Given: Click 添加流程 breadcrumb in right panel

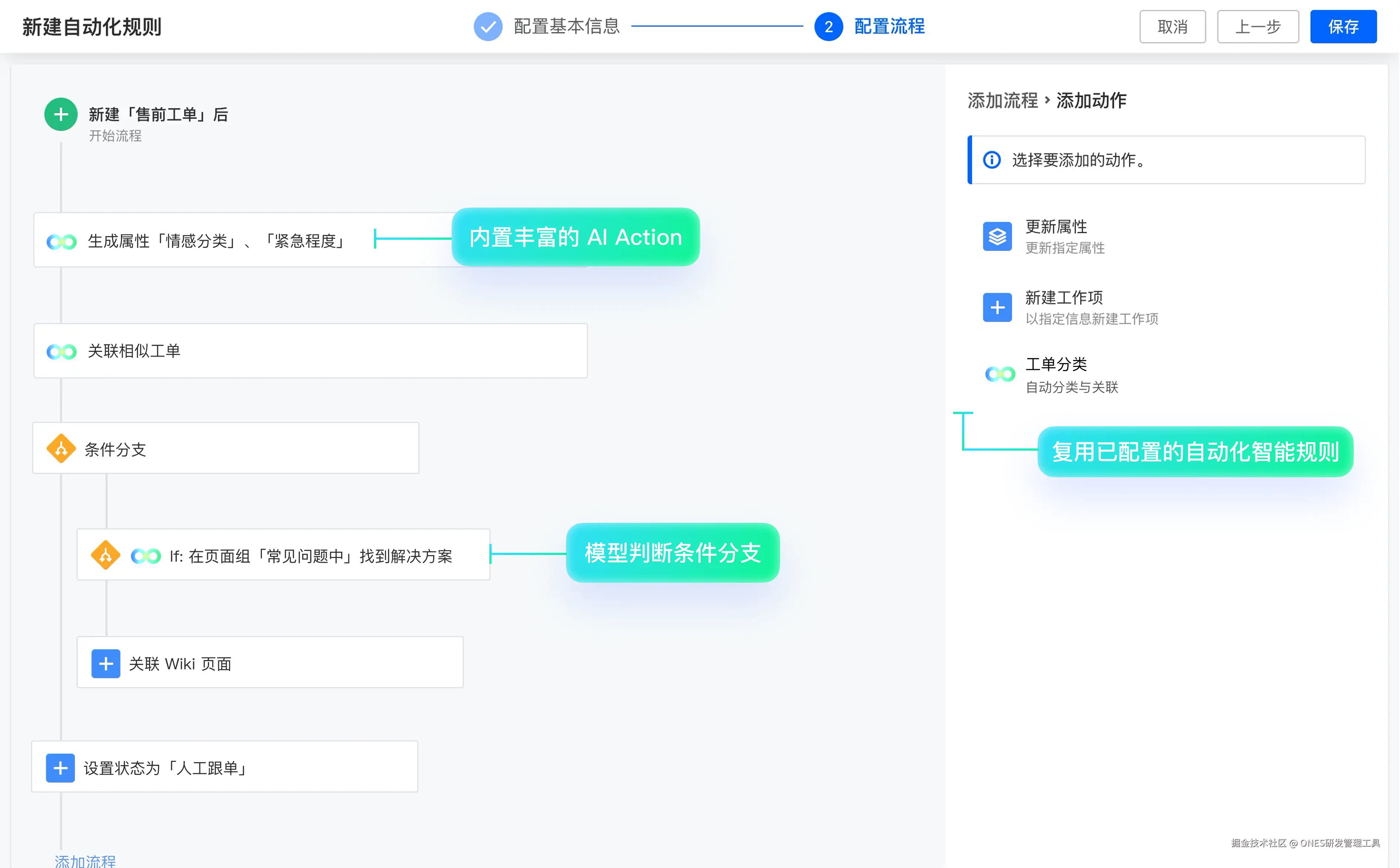Looking at the screenshot, I should pyautogui.click(x=1002, y=101).
